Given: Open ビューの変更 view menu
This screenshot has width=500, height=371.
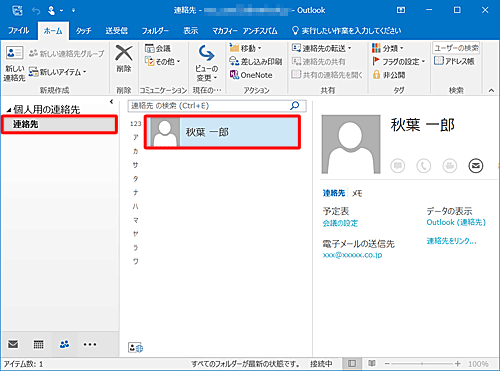Looking at the screenshot, I should pos(207,63).
